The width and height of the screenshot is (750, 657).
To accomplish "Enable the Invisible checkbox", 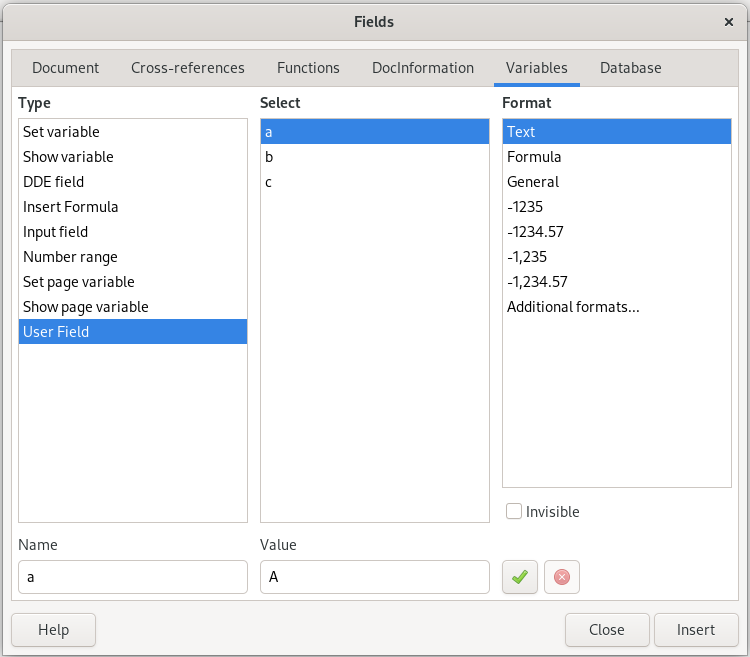I will coord(515,512).
